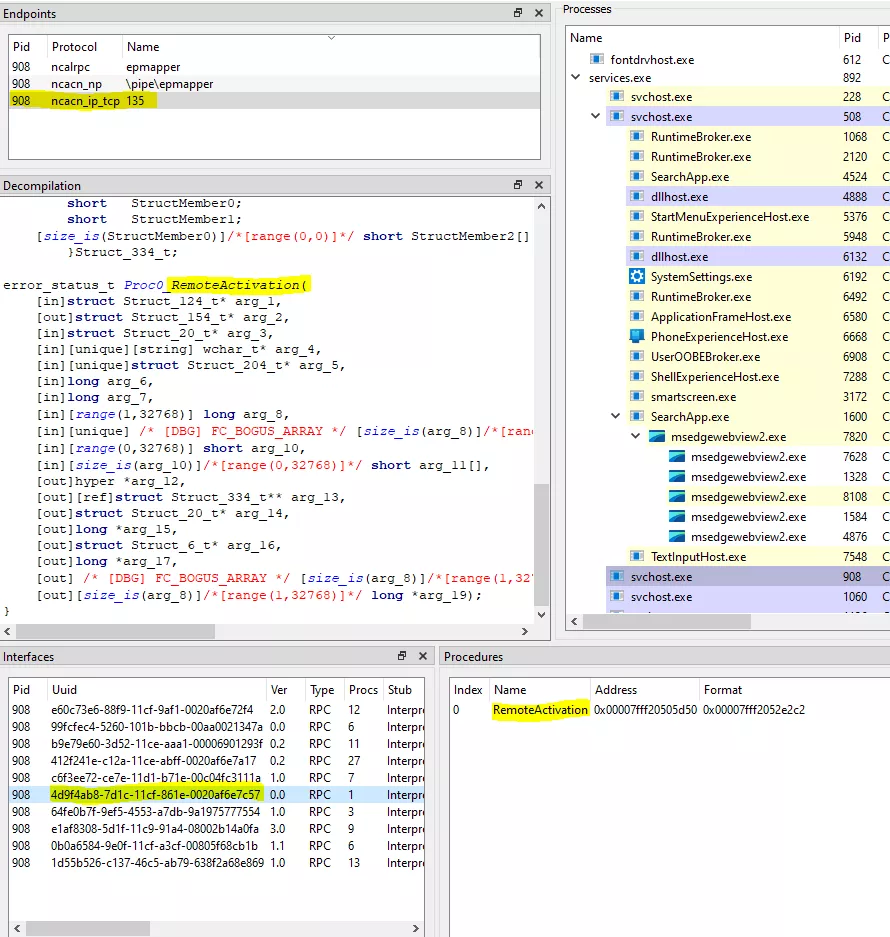Sort processes by the Pid column
890x937 pixels.
tap(857, 38)
